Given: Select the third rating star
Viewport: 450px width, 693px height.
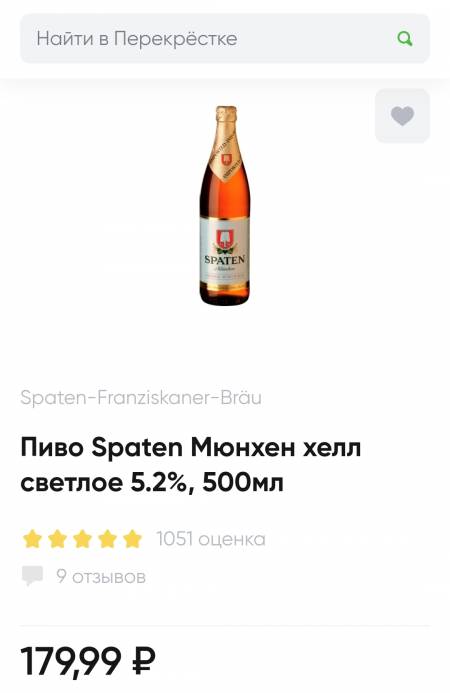Looking at the screenshot, I should [82, 540].
